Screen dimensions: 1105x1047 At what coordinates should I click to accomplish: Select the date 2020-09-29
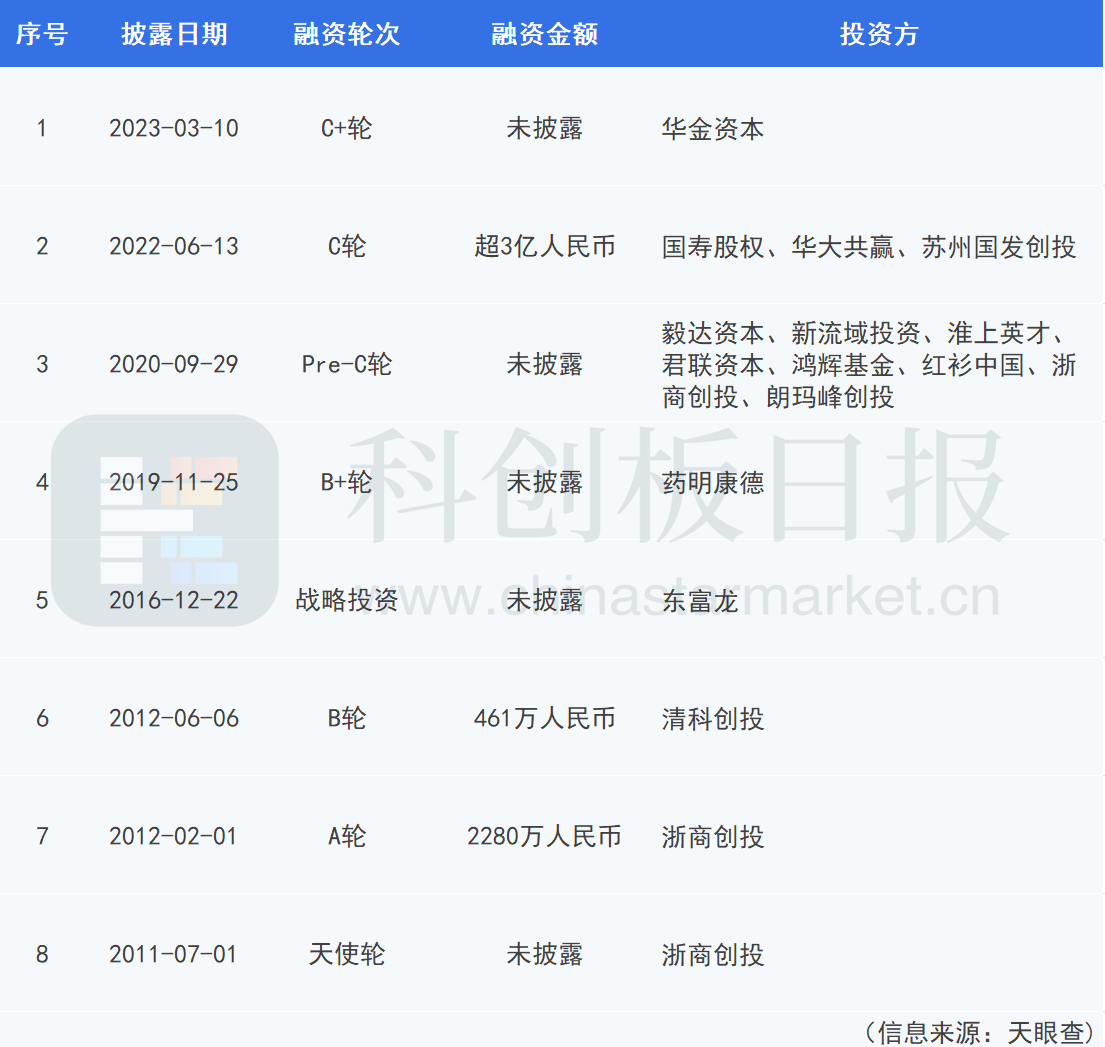pyautogui.click(x=174, y=364)
